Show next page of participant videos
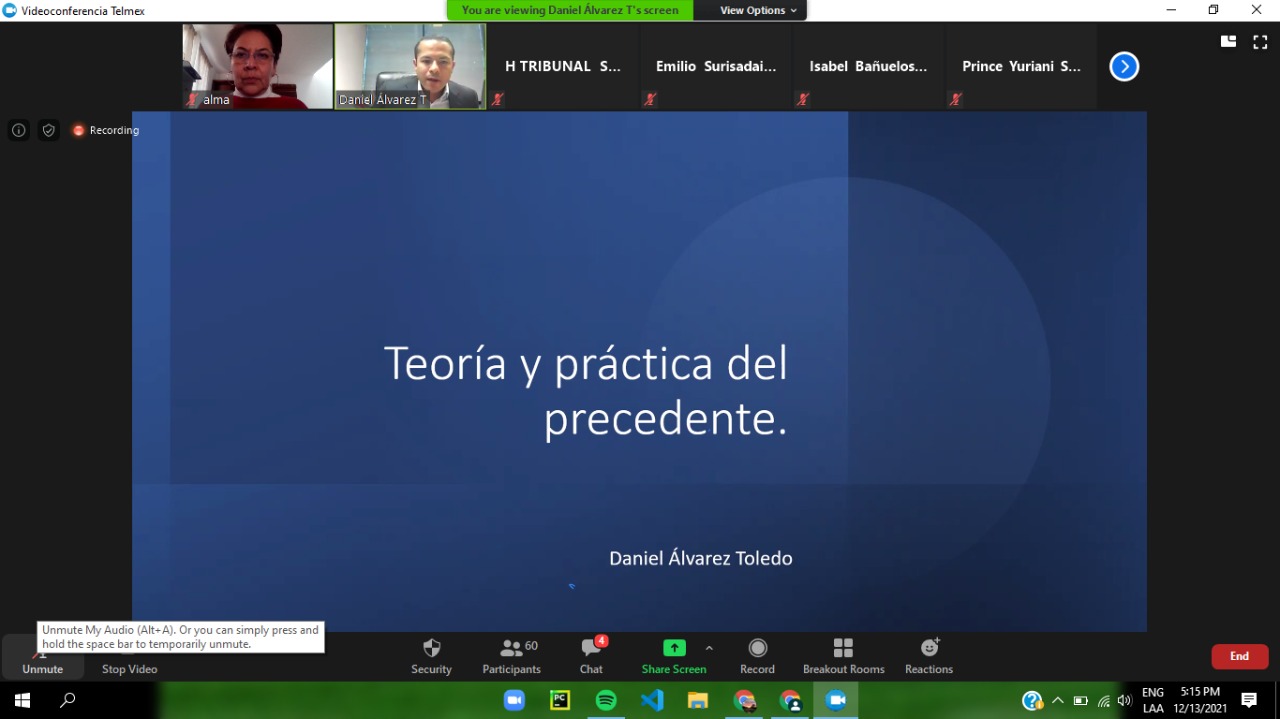This screenshot has width=1280, height=719. (1124, 67)
